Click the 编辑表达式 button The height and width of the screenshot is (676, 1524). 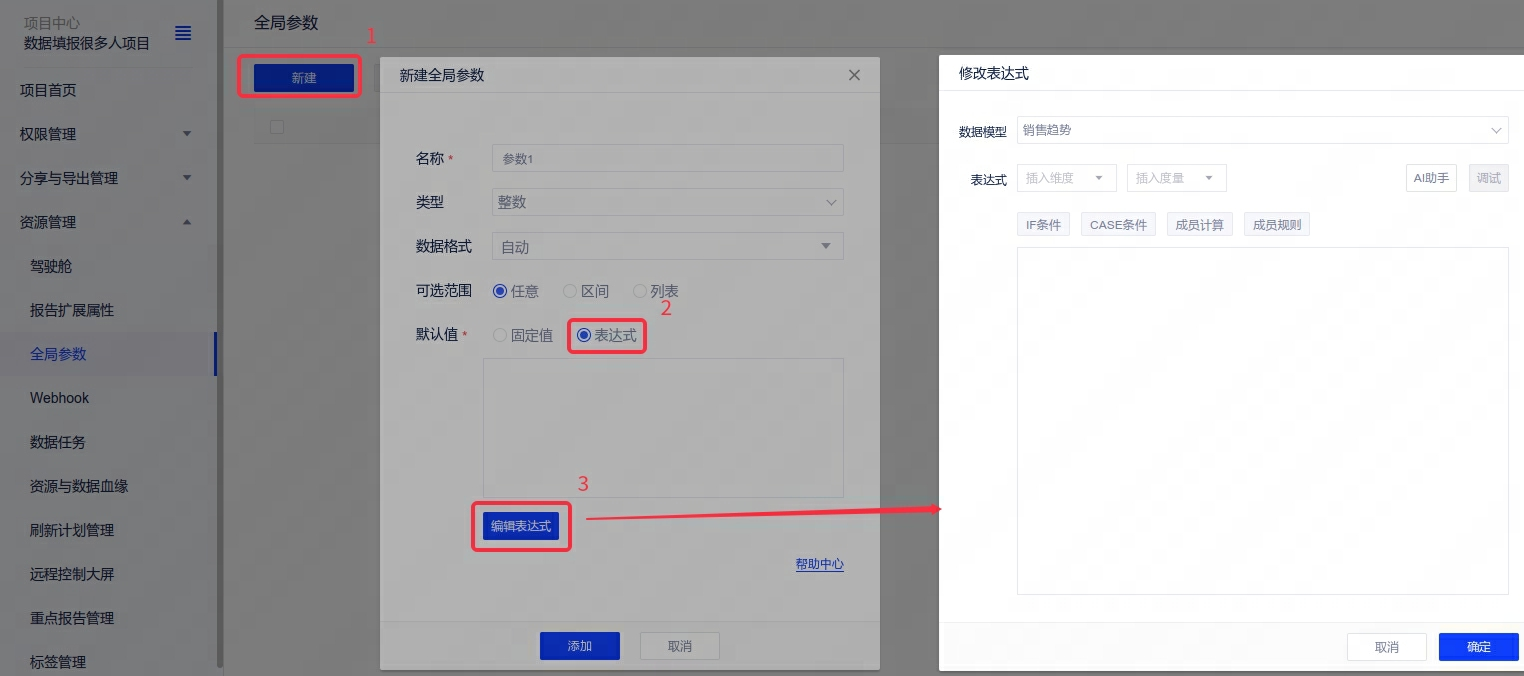click(x=521, y=526)
